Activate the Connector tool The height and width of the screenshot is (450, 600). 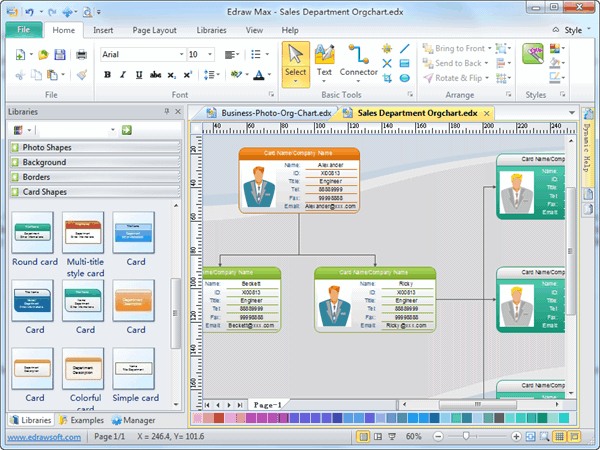pyautogui.click(x=359, y=59)
